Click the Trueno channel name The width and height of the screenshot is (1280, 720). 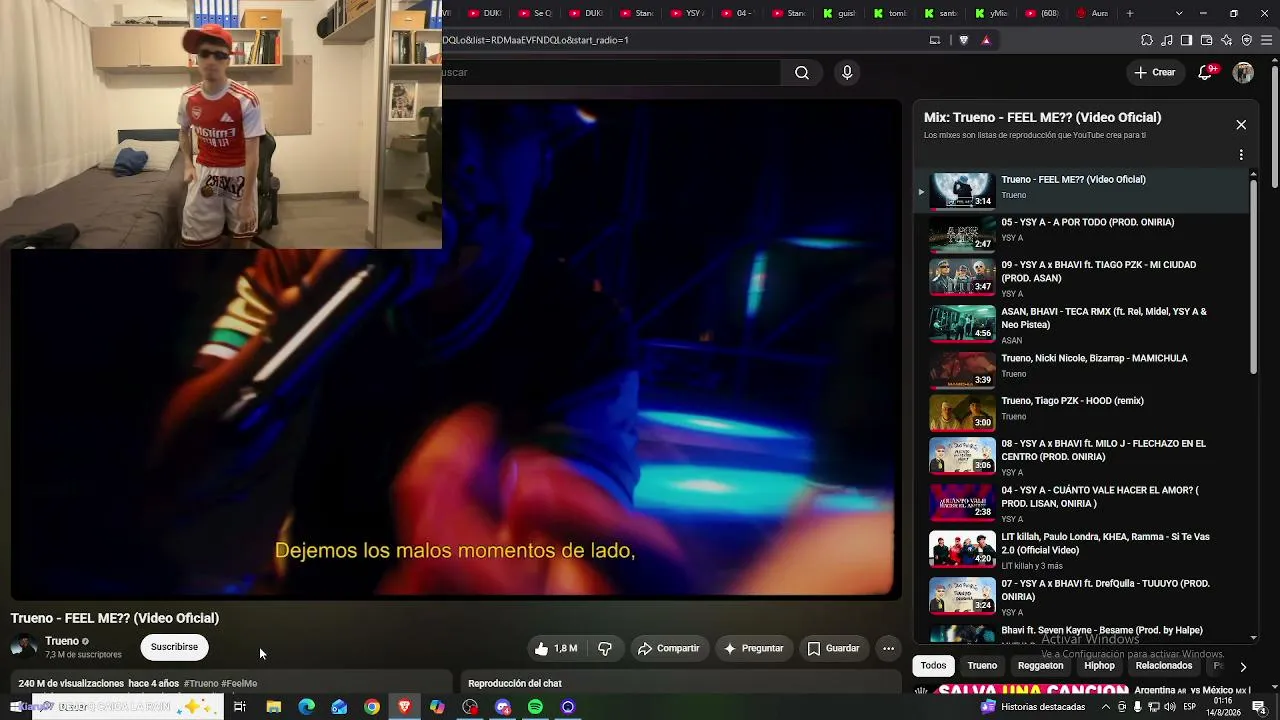pyautogui.click(x=62, y=641)
